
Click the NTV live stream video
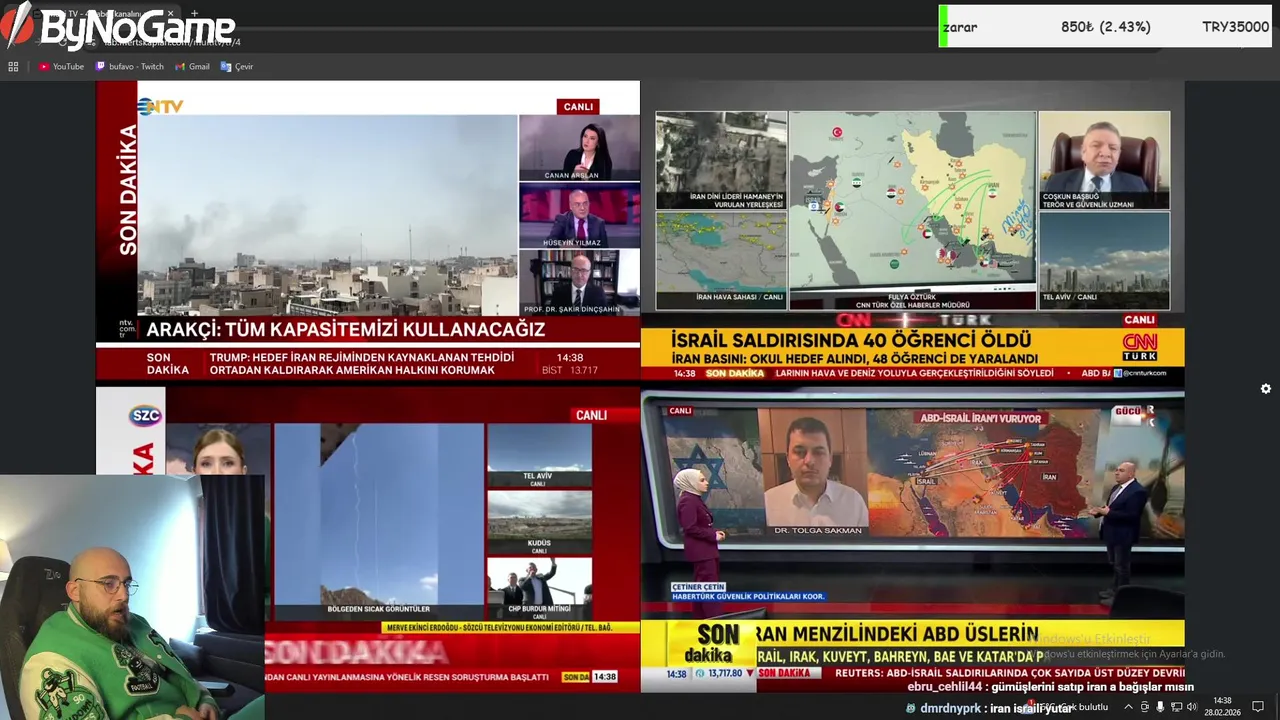click(367, 231)
